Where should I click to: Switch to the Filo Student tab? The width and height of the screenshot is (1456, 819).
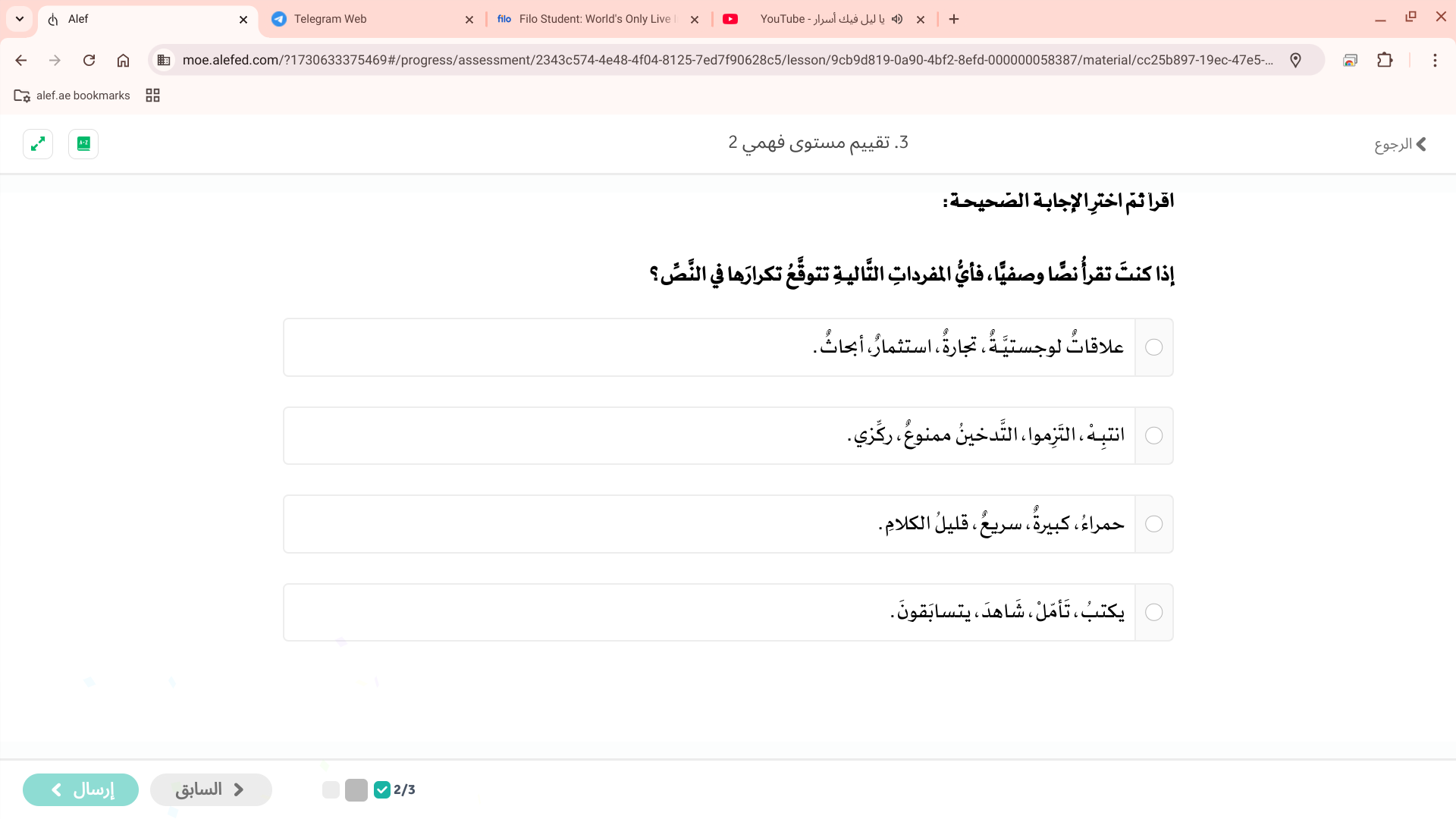tap(591, 19)
